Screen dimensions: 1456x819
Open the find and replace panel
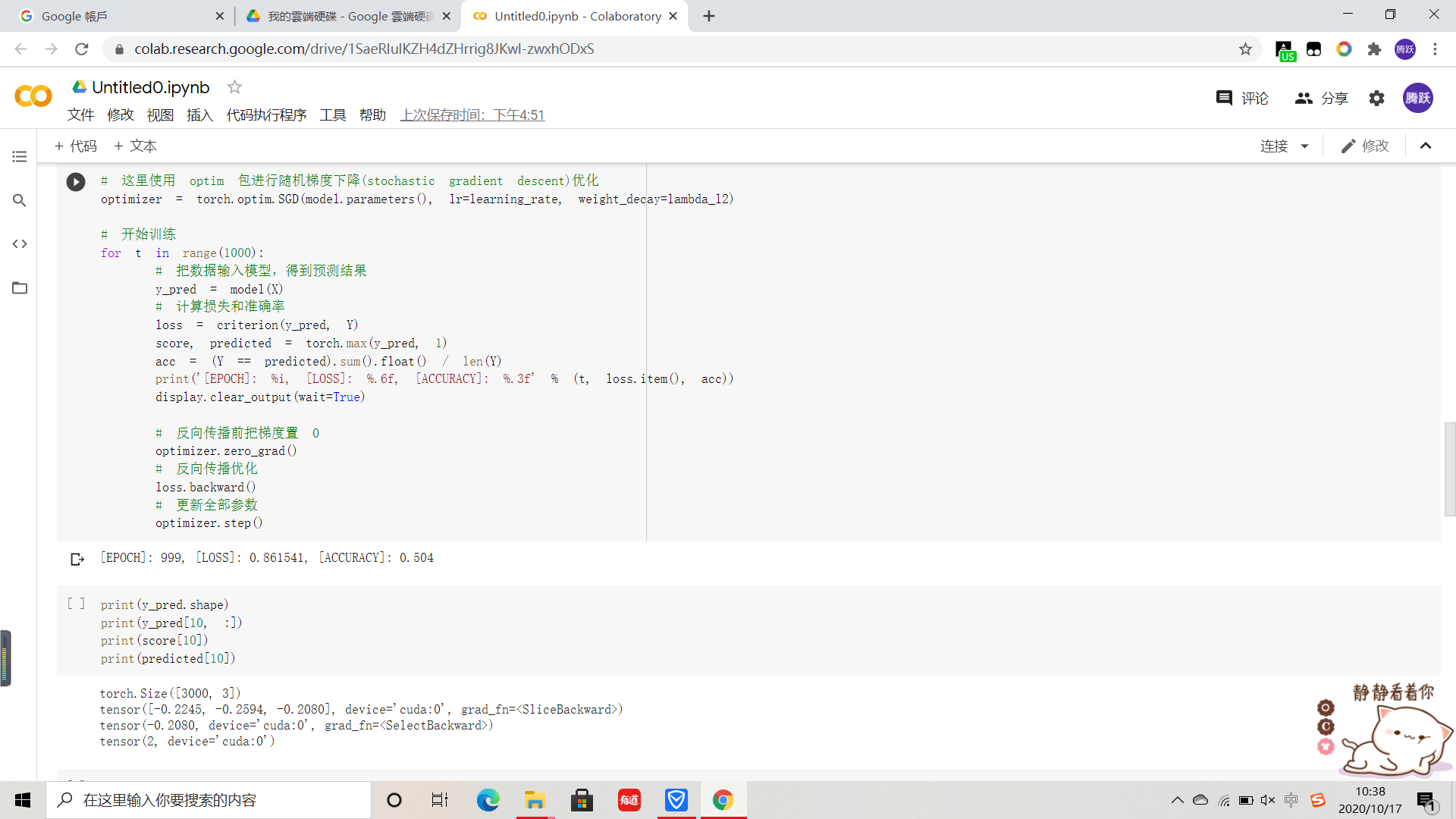pyautogui.click(x=20, y=200)
